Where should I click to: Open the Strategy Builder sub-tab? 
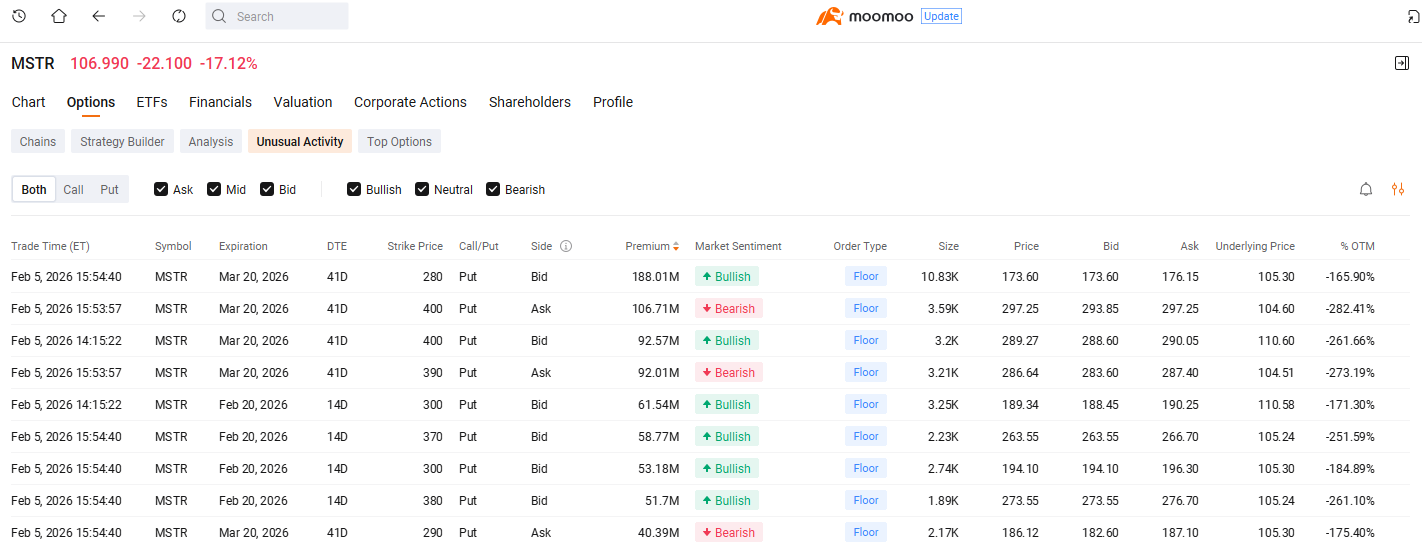122,141
